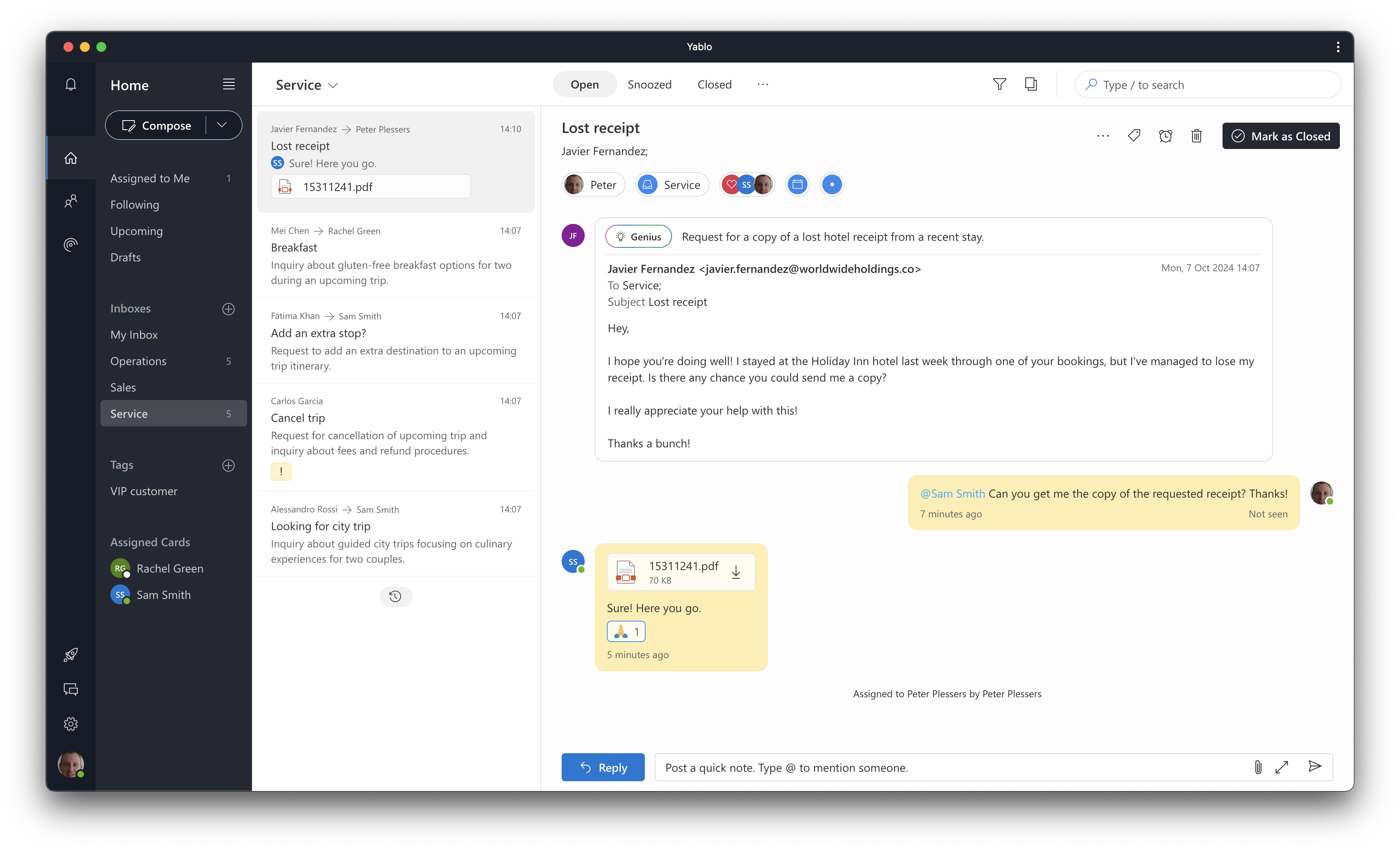The image size is (1400, 852).
Task: Expand the note editor with arrows icon
Action: click(x=1282, y=767)
